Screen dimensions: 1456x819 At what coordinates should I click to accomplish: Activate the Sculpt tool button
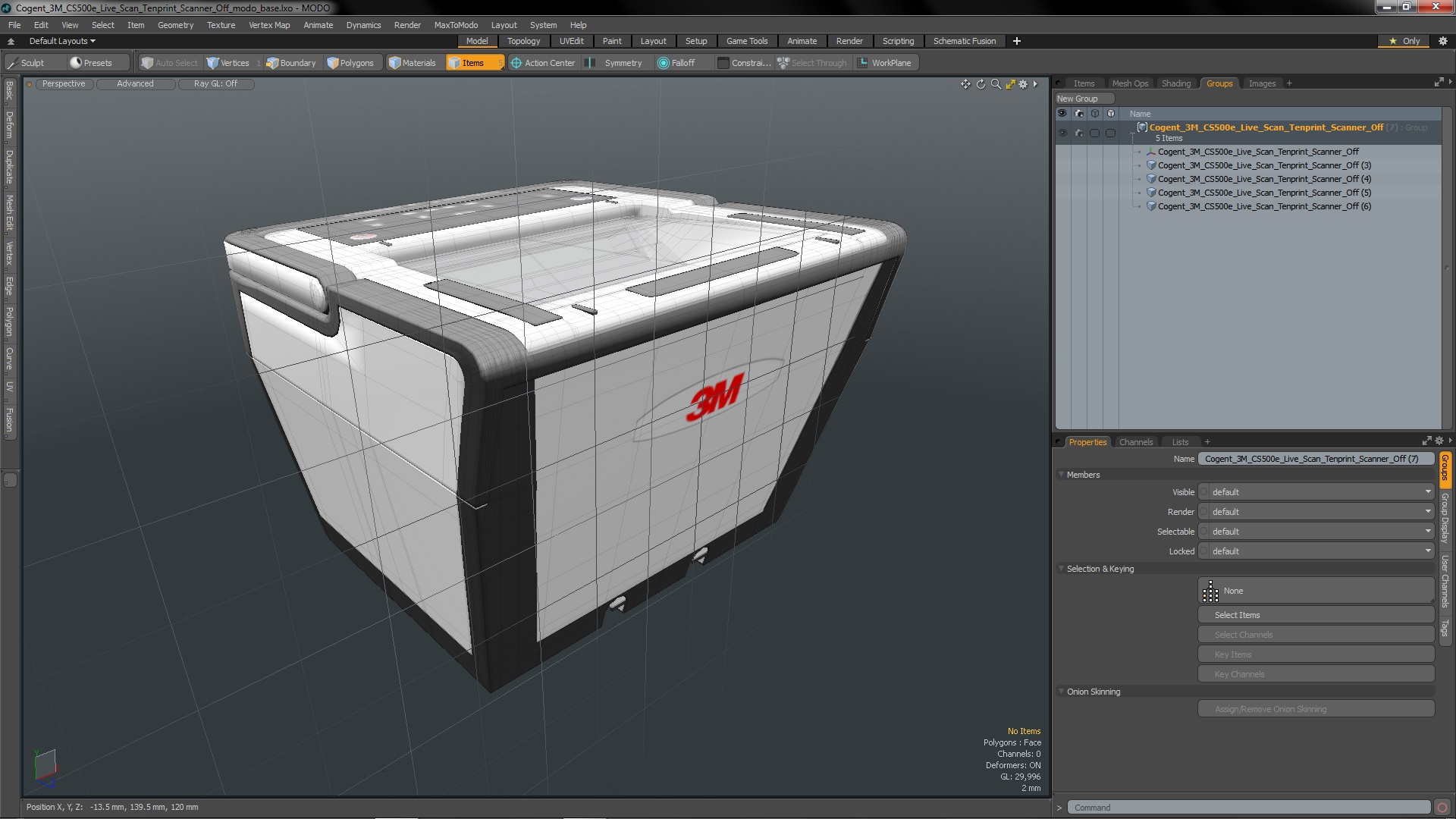(34, 63)
